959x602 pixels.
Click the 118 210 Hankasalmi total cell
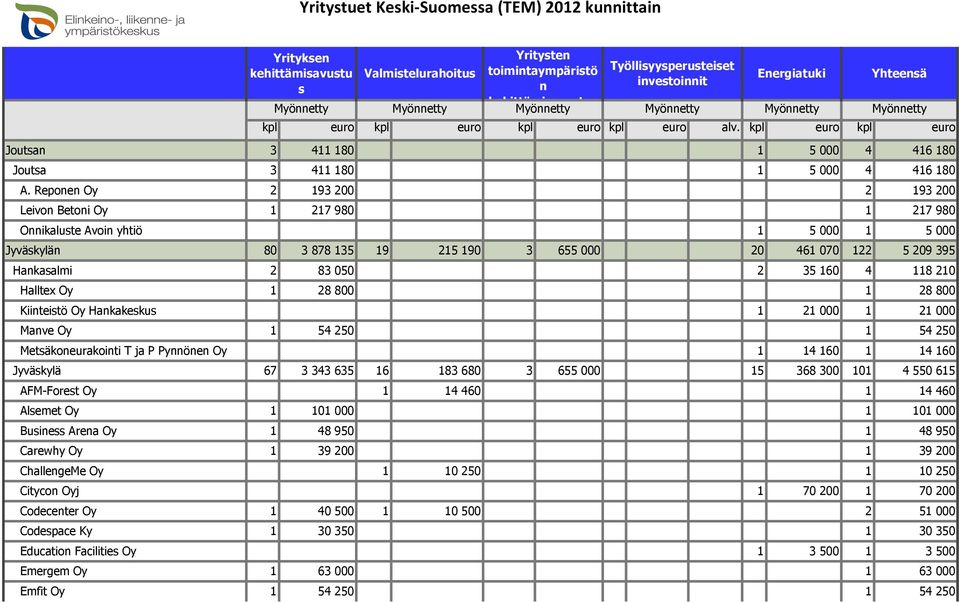916,270
